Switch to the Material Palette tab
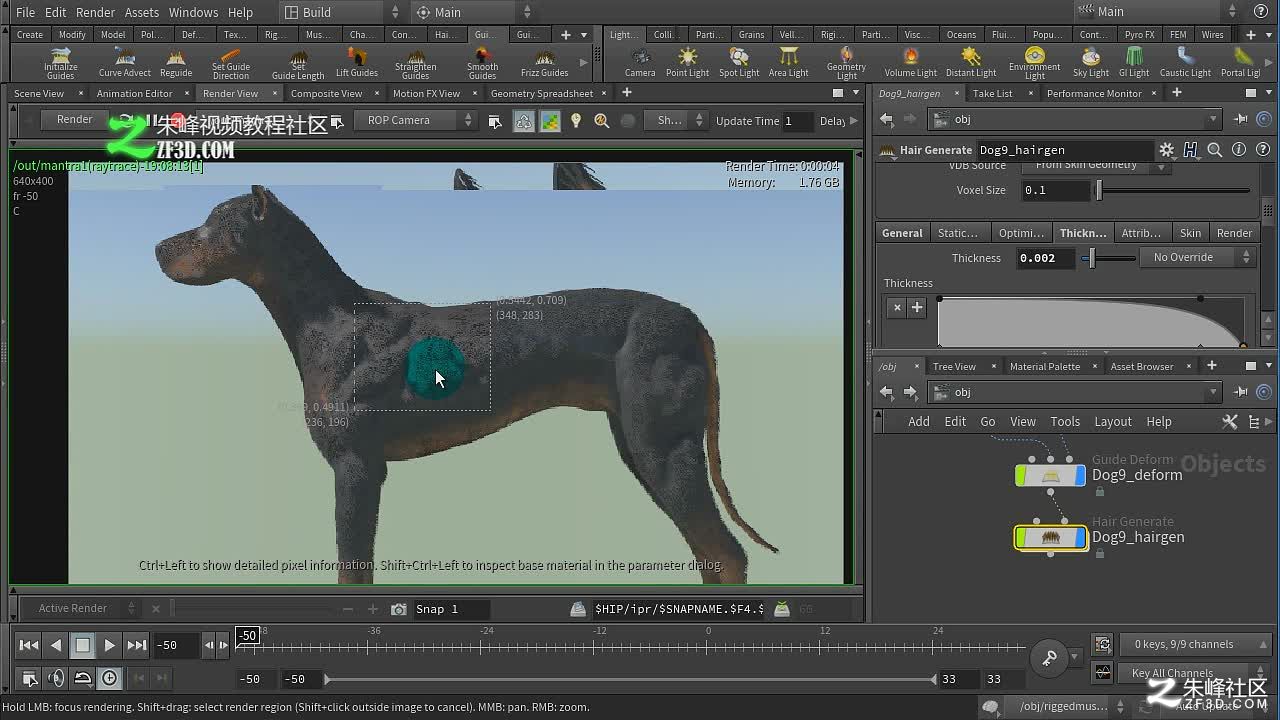Viewport: 1280px width, 720px height. click(x=1045, y=366)
